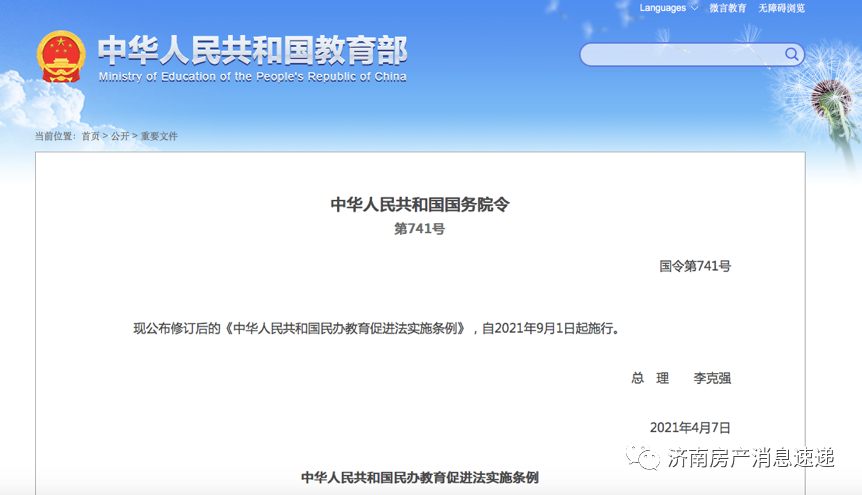Open 重要文件 in the breadcrumb
This screenshot has width=862, height=495.
[159, 136]
